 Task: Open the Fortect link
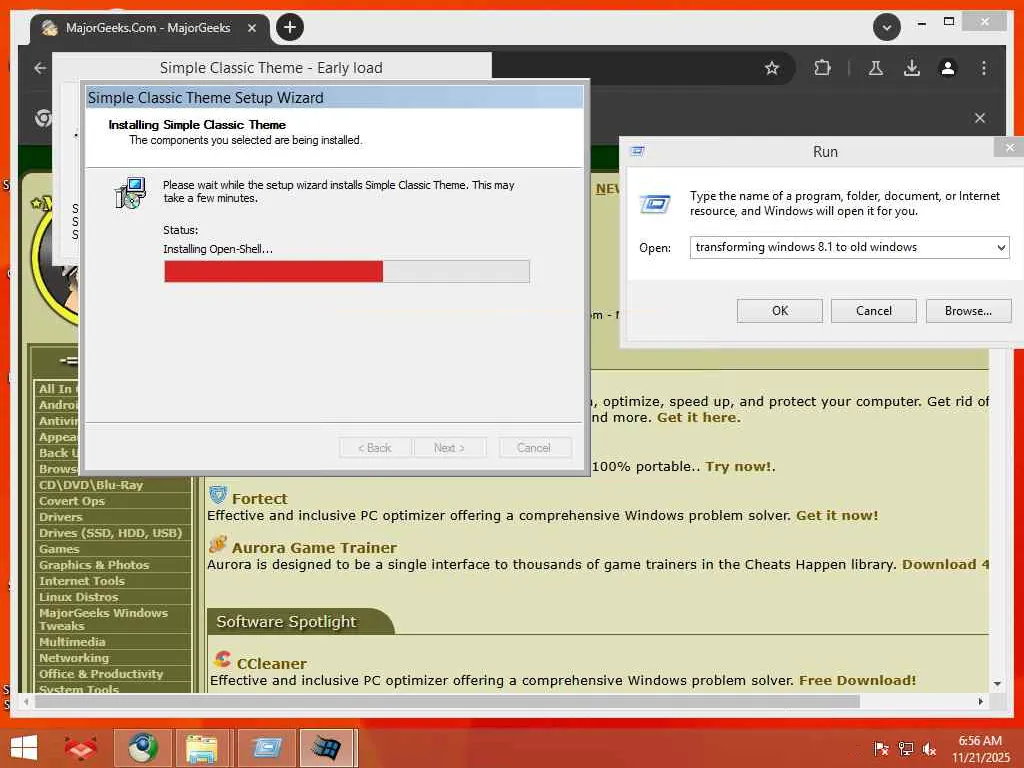click(x=259, y=498)
